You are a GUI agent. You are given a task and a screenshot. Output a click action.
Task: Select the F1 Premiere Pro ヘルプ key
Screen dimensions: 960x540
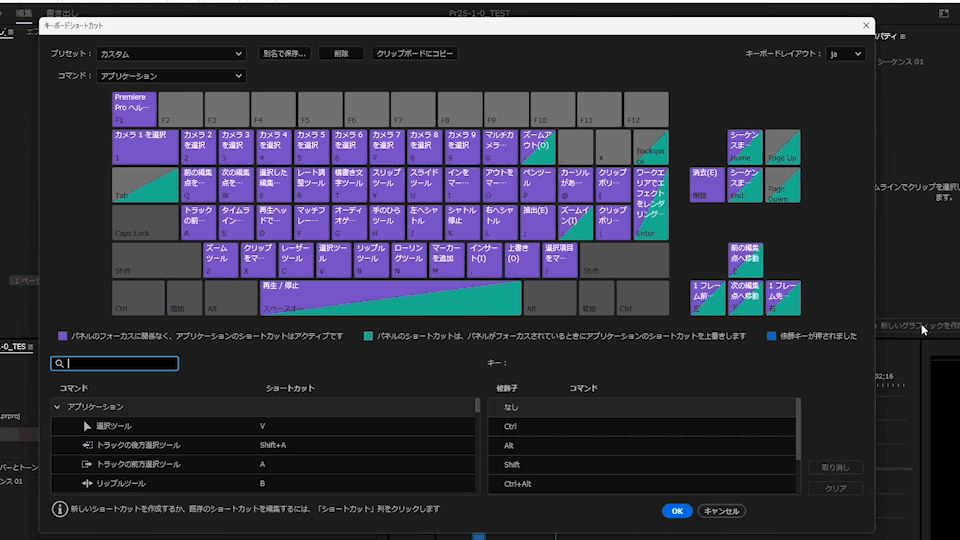tap(134, 109)
